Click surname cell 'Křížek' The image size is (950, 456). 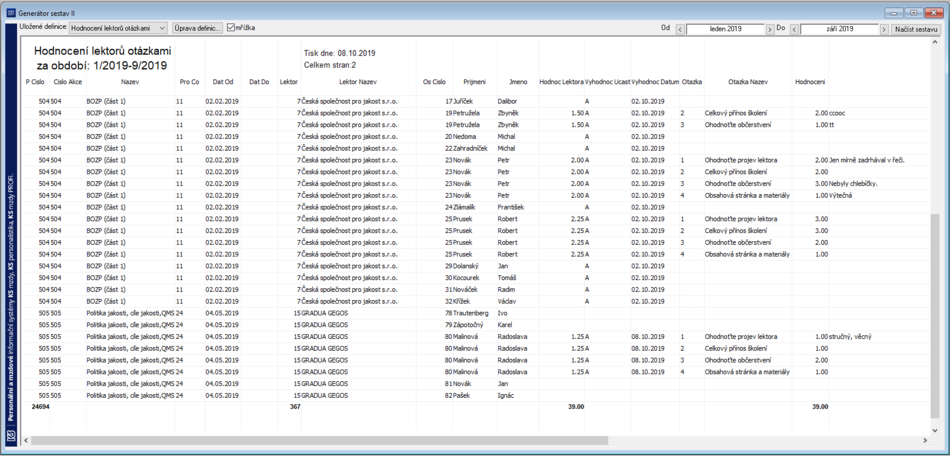pos(463,302)
